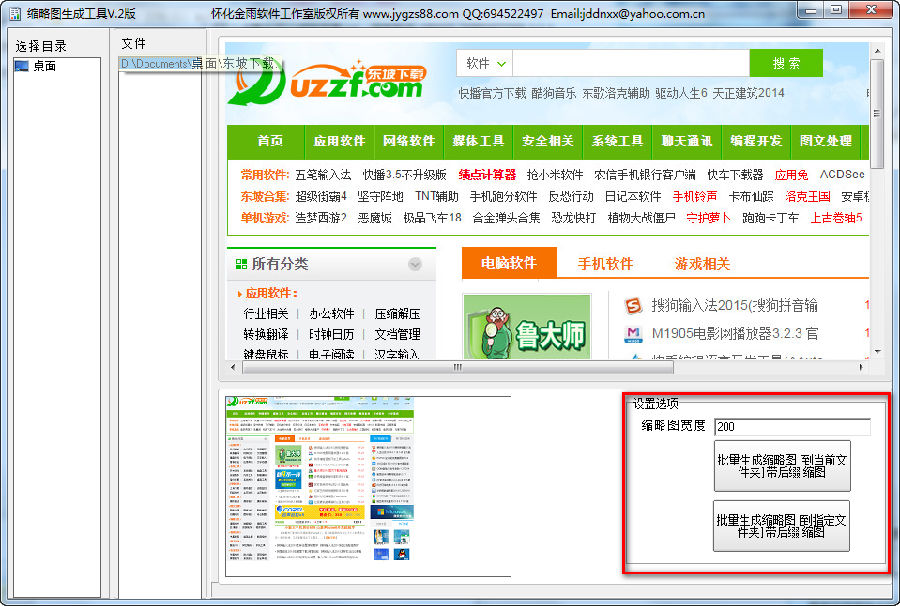The height and width of the screenshot is (606, 900).
Task: Click the generated webpage thumbnail preview
Action: pyautogui.click(x=320, y=478)
